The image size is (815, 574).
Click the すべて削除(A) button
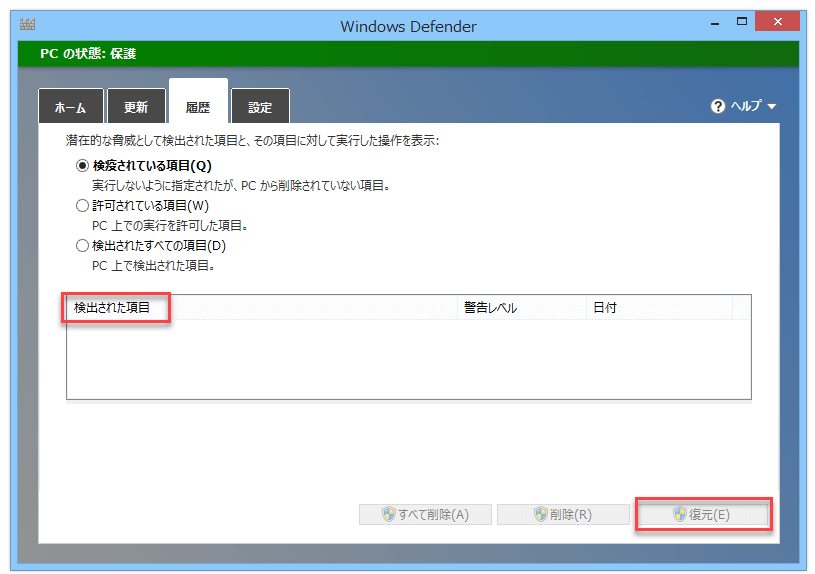click(x=425, y=514)
